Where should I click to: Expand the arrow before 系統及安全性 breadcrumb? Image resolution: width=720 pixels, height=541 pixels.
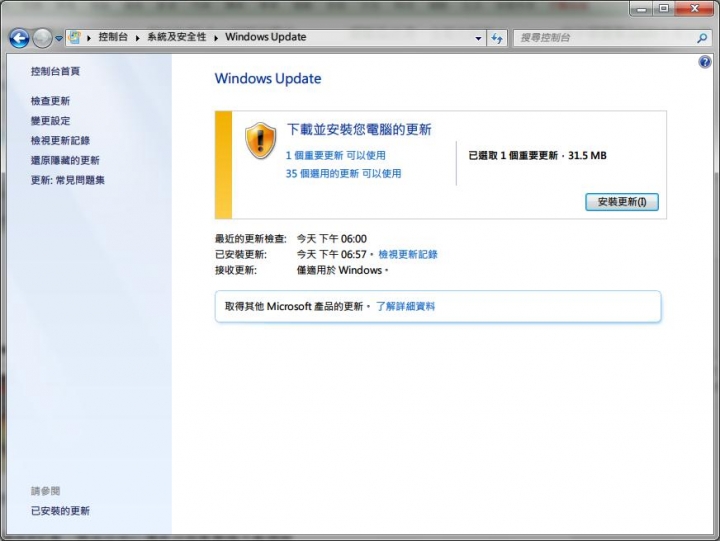(x=137, y=38)
